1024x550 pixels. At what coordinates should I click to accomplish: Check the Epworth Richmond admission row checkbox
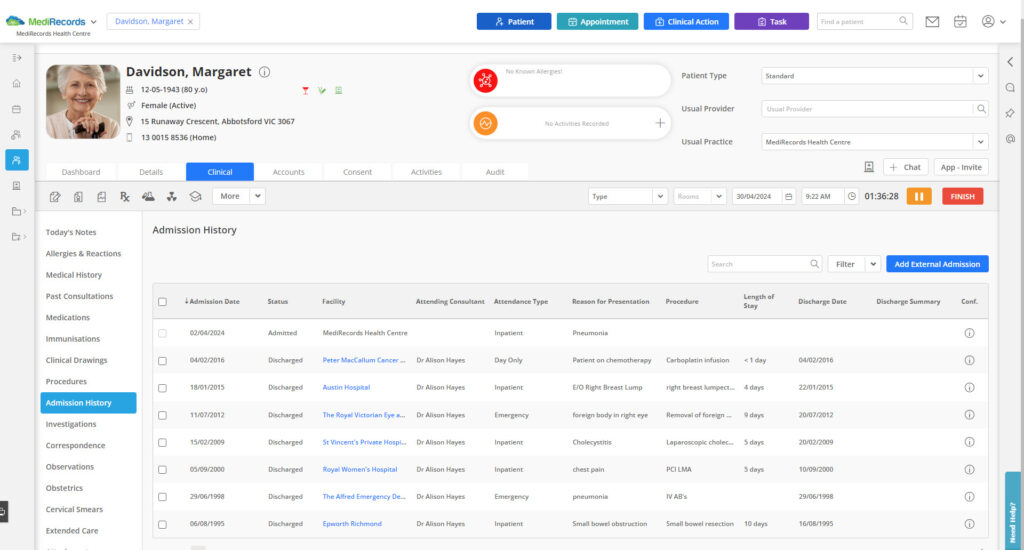tap(163, 524)
